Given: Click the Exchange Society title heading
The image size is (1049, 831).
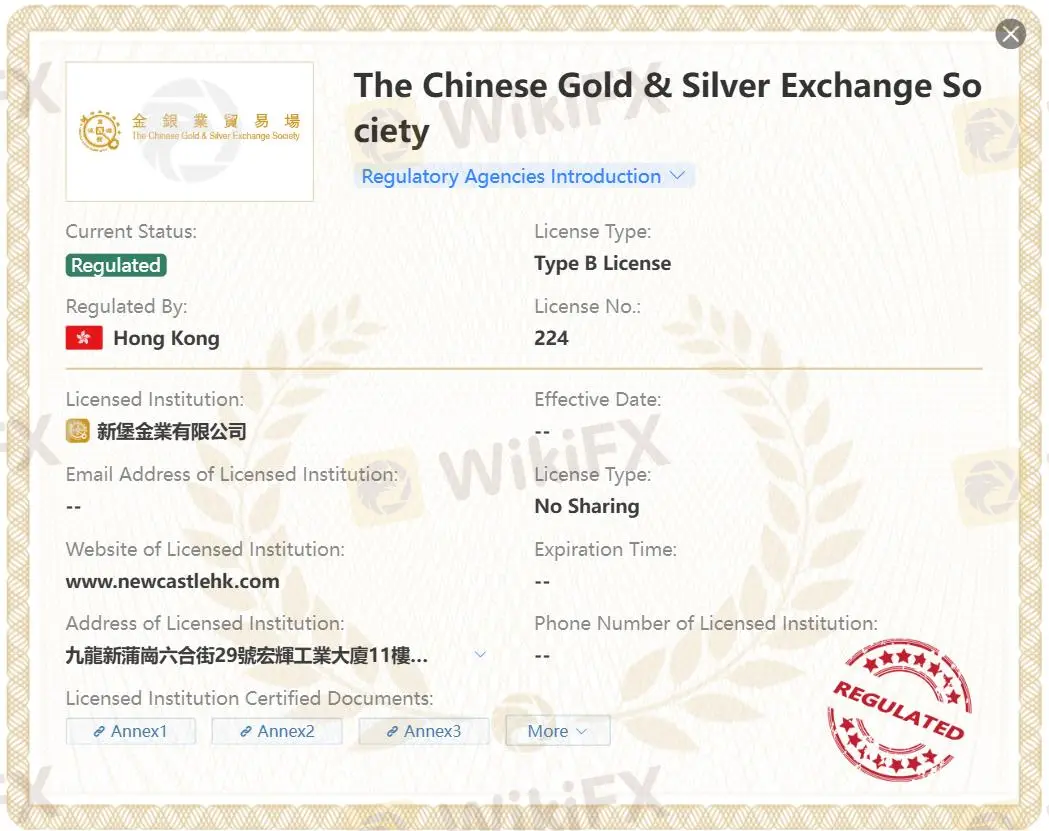Looking at the screenshot, I should (x=667, y=108).
